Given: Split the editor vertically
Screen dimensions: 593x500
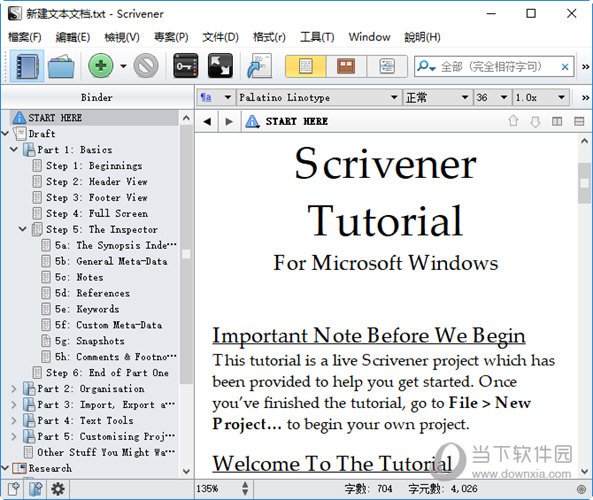Looking at the screenshot, I should pyautogui.click(x=557, y=121).
